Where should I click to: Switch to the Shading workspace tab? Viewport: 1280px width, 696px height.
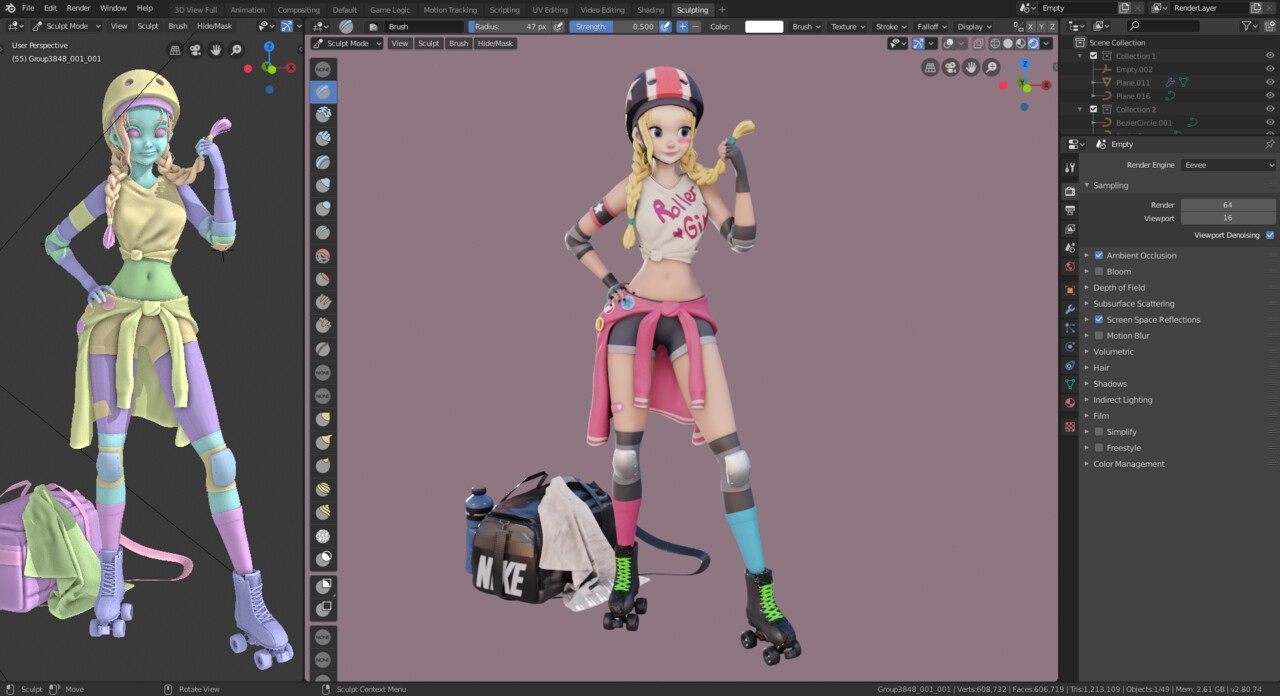(x=650, y=10)
